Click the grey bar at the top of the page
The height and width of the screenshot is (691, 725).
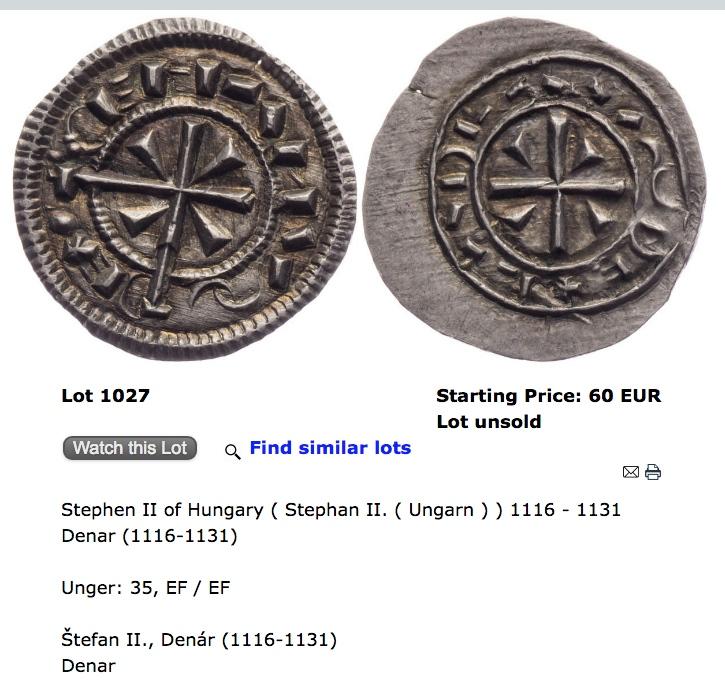[362, 5]
